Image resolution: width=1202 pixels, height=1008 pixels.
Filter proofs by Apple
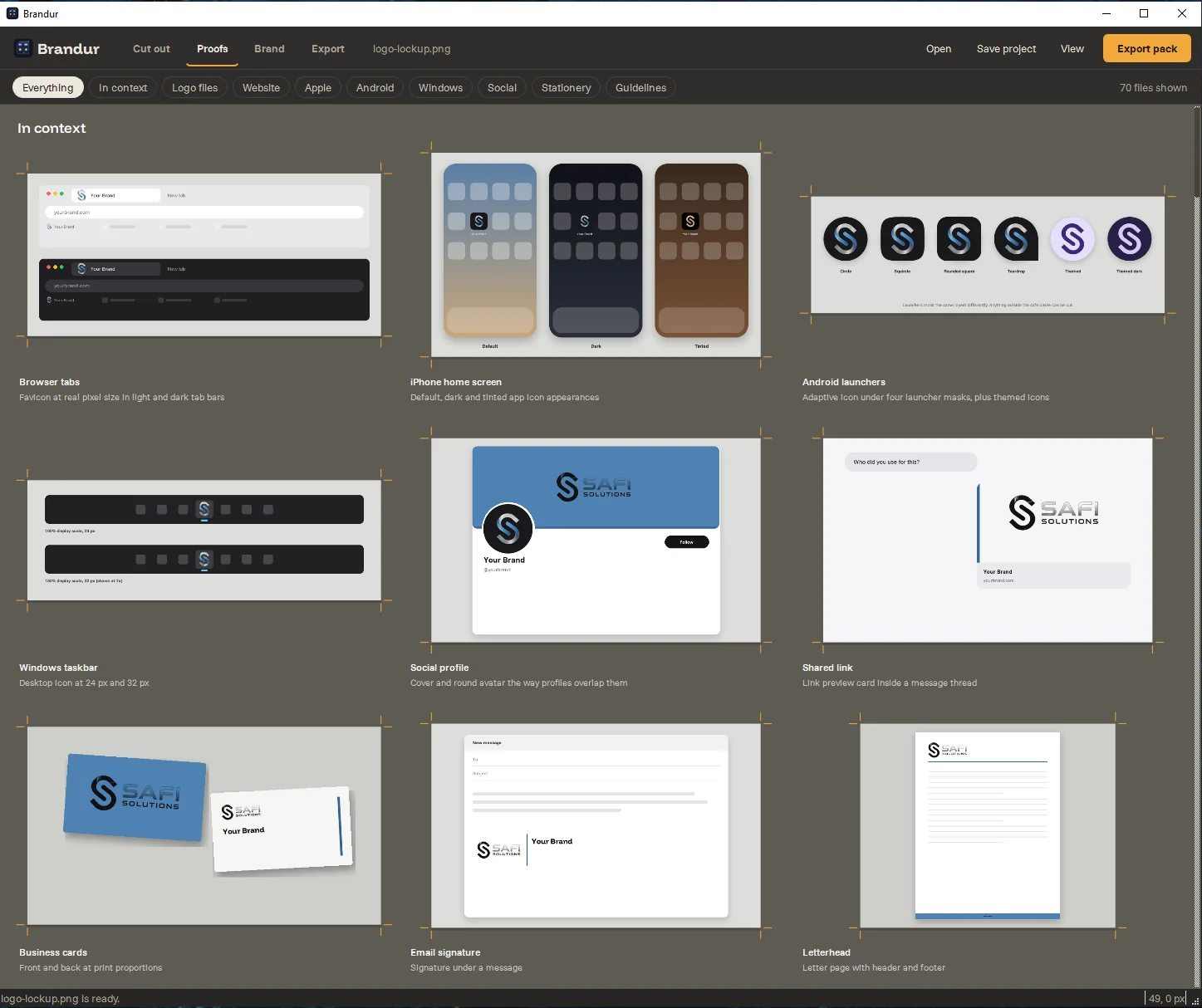coord(318,88)
